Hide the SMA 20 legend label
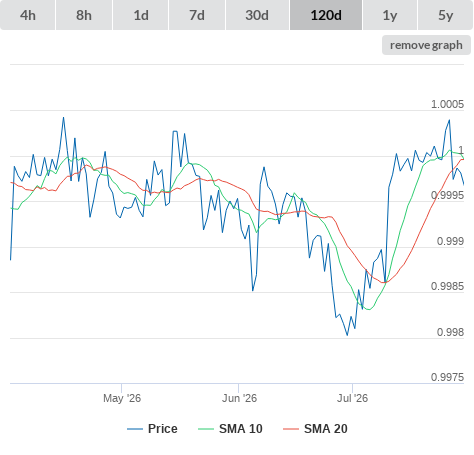This screenshot has height=455, width=474. (326, 429)
